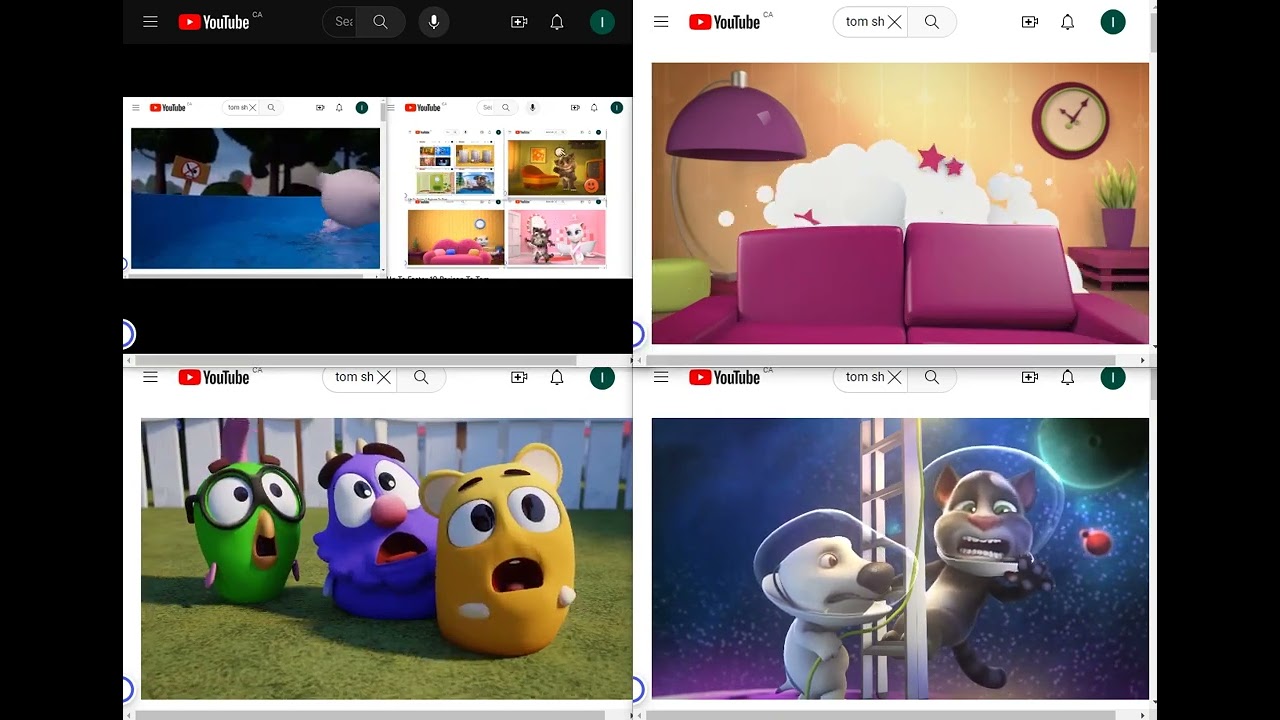Viewport: 1280px width, 720px height.
Task: Open account avatar in top-left dark pane
Action: click(x=602, y=22)
